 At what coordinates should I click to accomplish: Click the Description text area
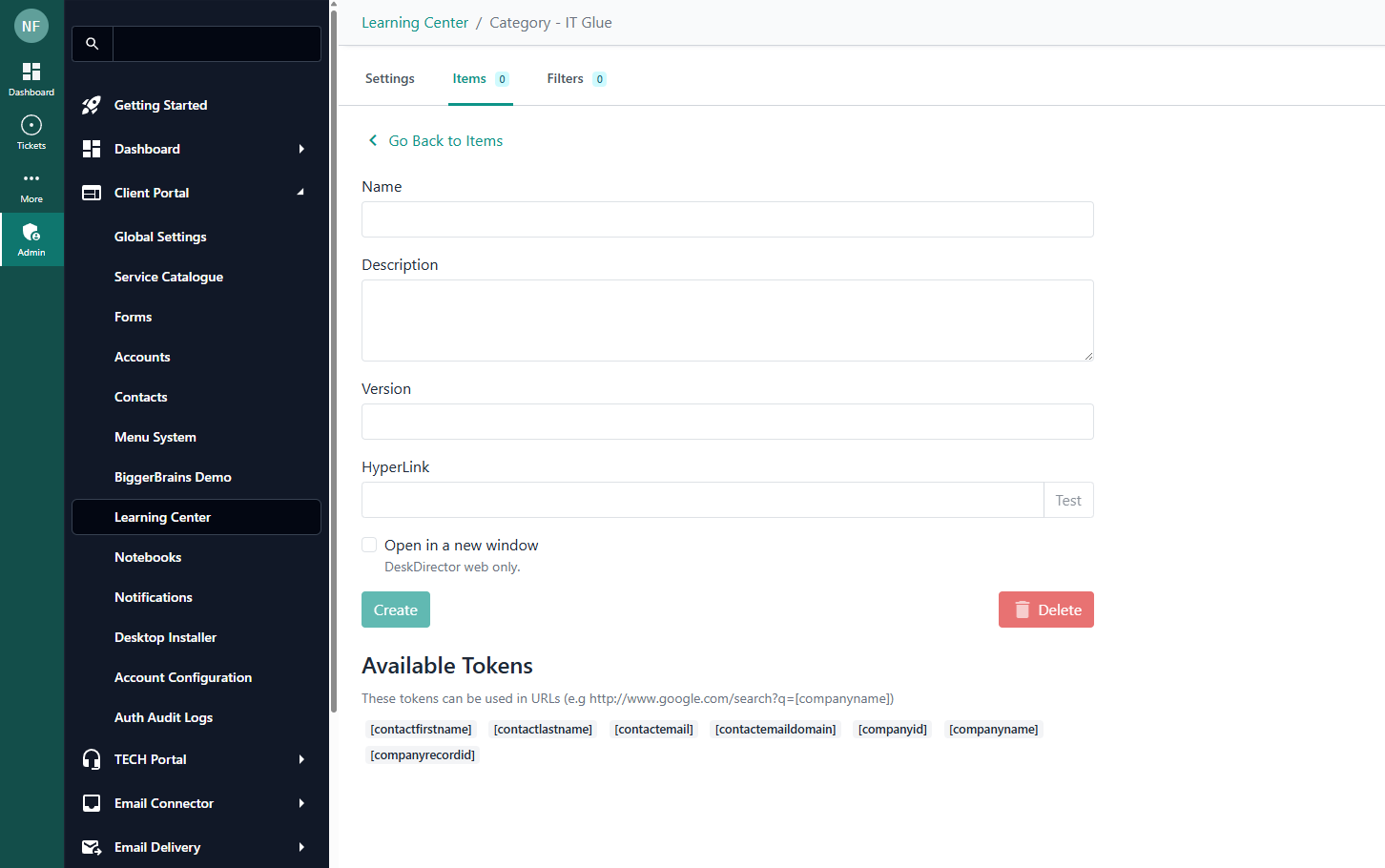[728, 320]
